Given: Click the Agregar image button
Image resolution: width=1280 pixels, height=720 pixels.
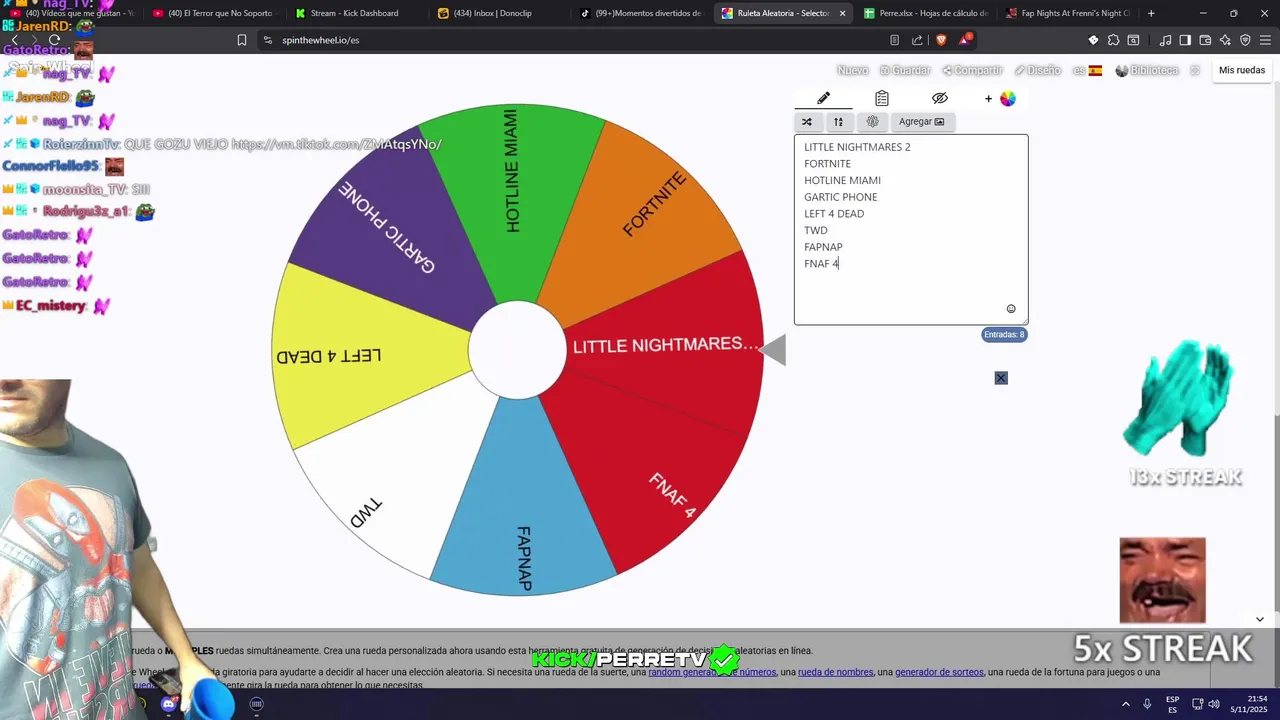Looking at the screenshot, I should click(x=921, y=122).
